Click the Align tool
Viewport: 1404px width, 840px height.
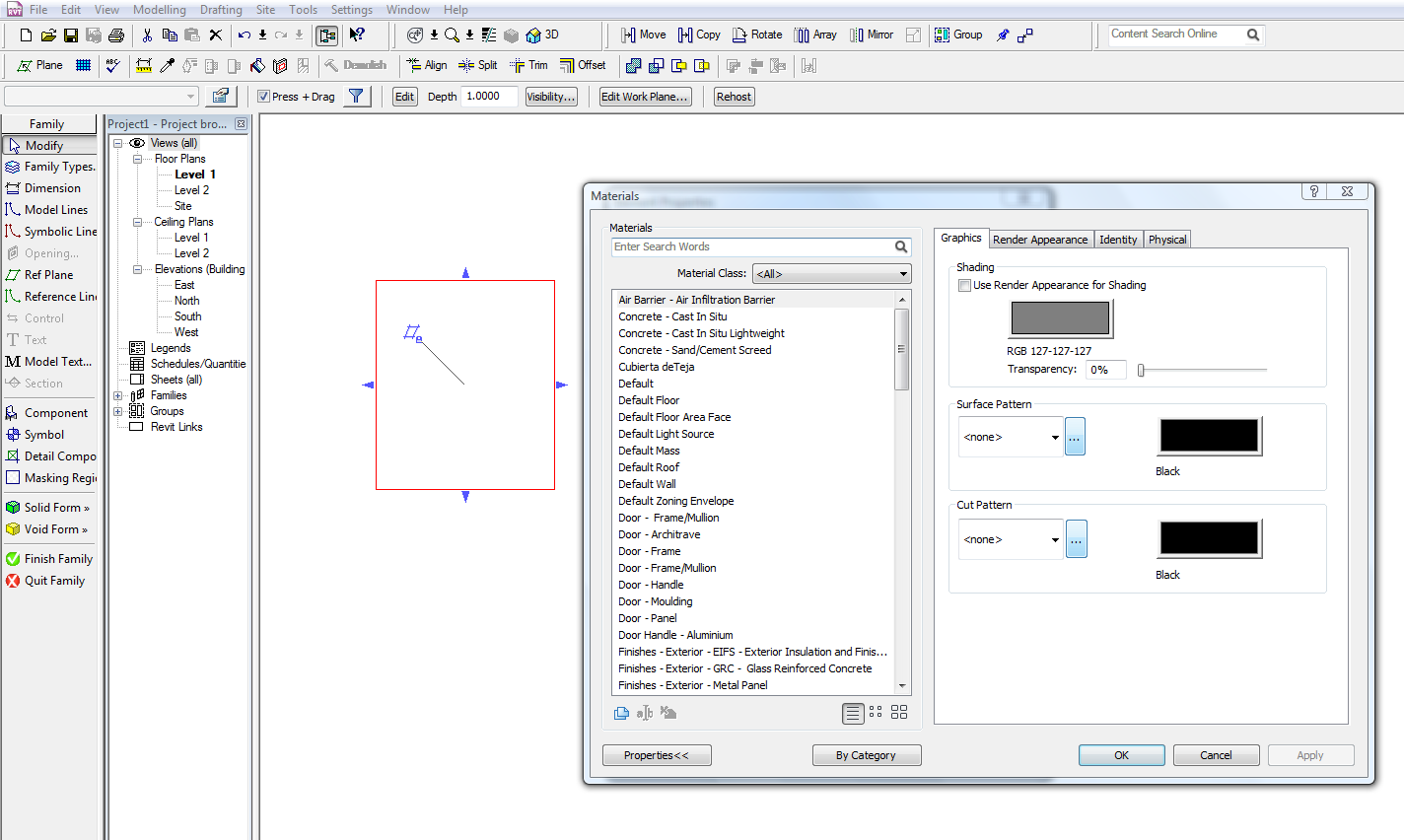pos(426,65)
